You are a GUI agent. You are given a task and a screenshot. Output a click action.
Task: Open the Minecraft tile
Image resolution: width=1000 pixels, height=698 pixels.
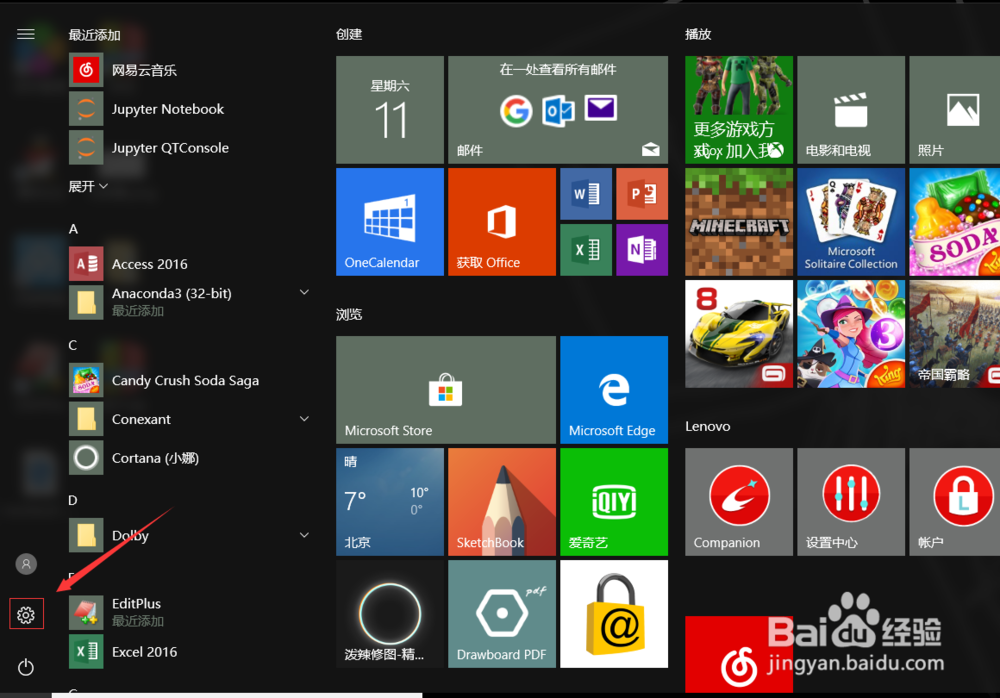pos(738,220)
